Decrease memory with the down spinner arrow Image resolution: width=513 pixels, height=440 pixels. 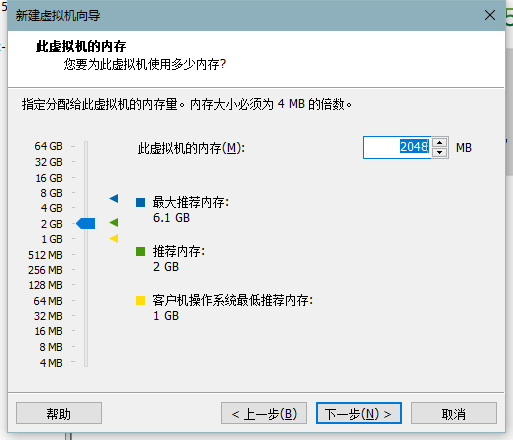(x=440, y=152)
